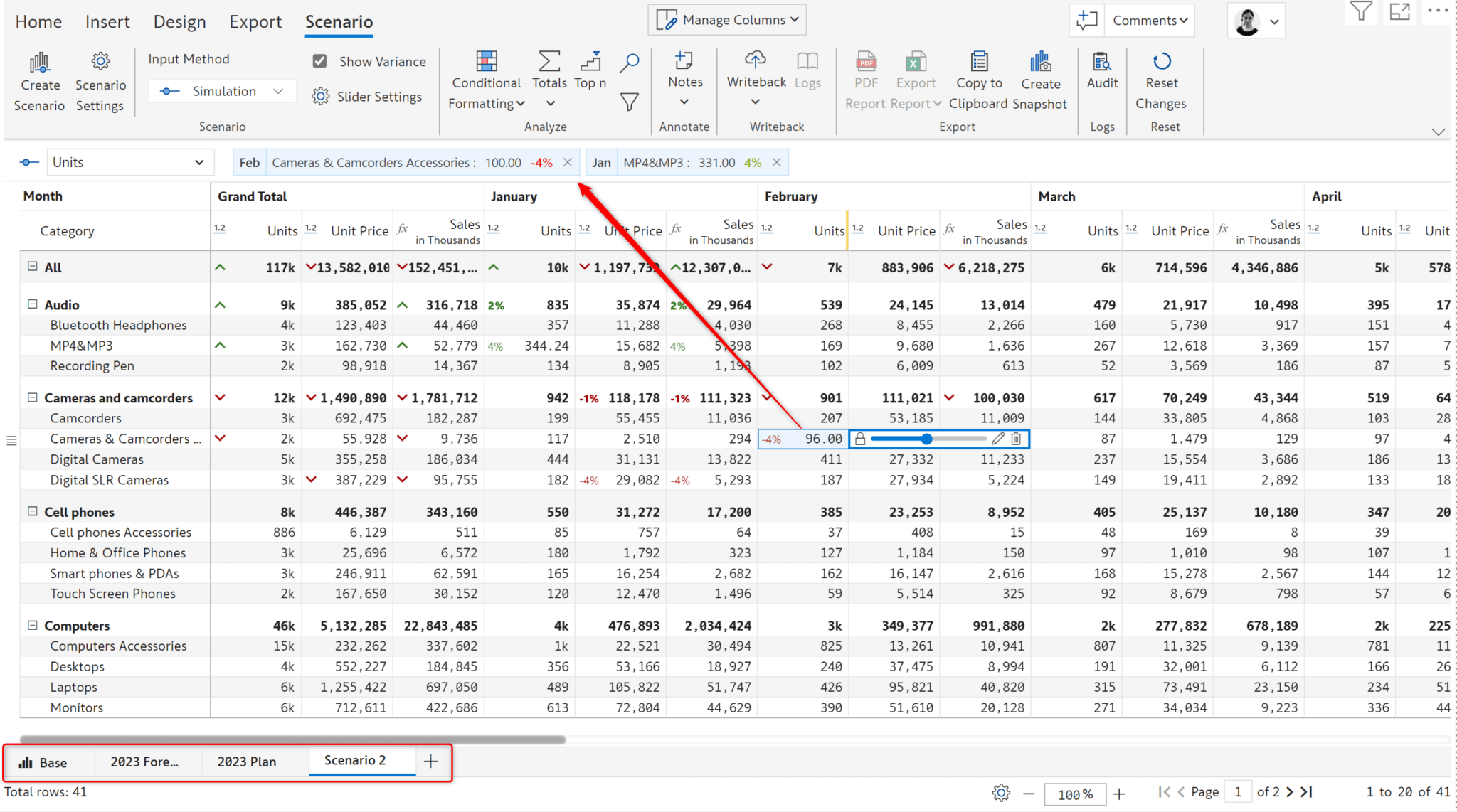Toggle the lock on the cell slider

coord(861,439)
